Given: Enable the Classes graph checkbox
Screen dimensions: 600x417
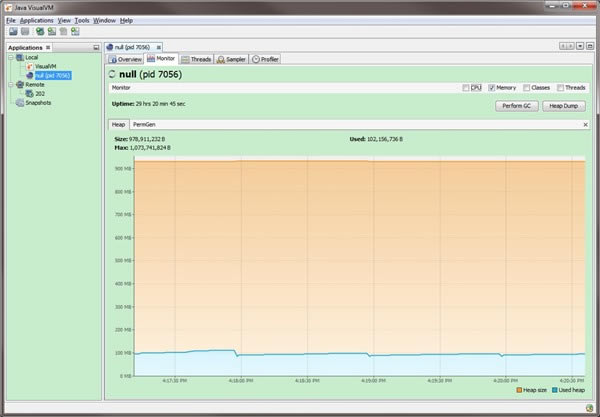Looking at the screenshot, I should (527, 88).
